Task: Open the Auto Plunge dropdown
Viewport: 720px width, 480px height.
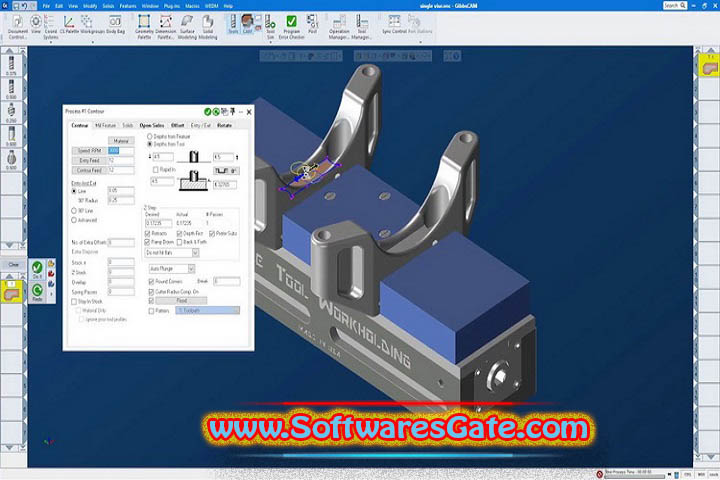Action: pyautogui.click(x=172, y=268)
